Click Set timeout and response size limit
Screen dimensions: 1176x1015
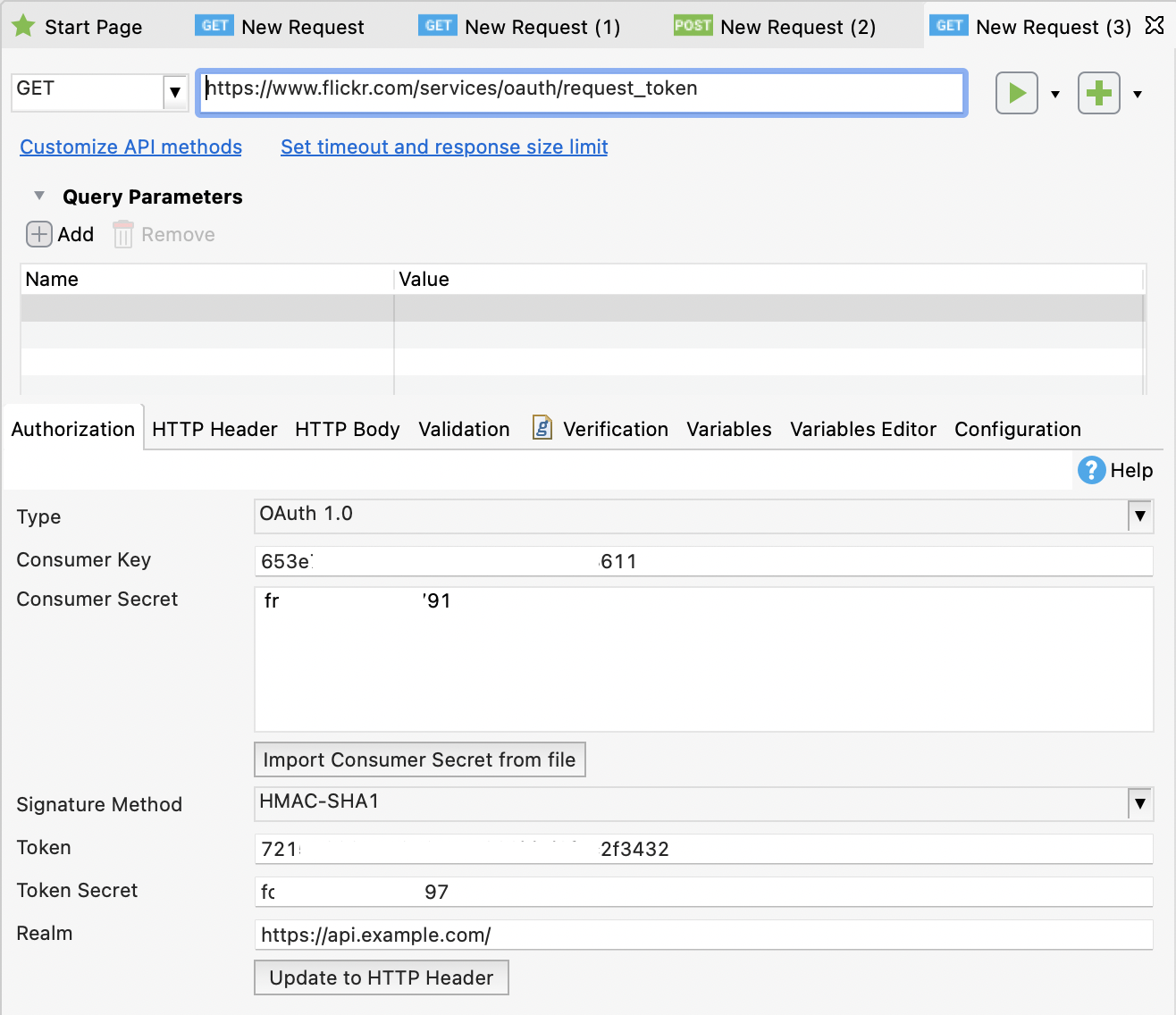click(444, 147)
